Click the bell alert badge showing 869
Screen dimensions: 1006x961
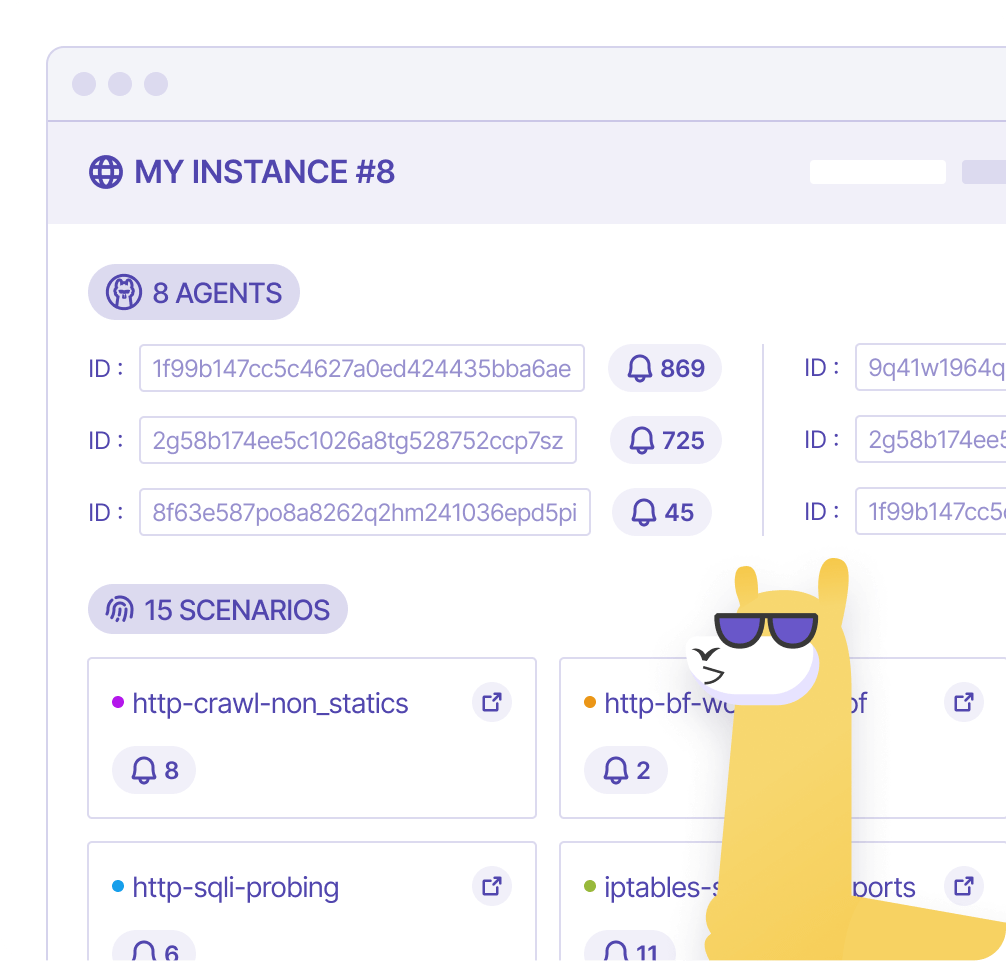pos(665,369)
